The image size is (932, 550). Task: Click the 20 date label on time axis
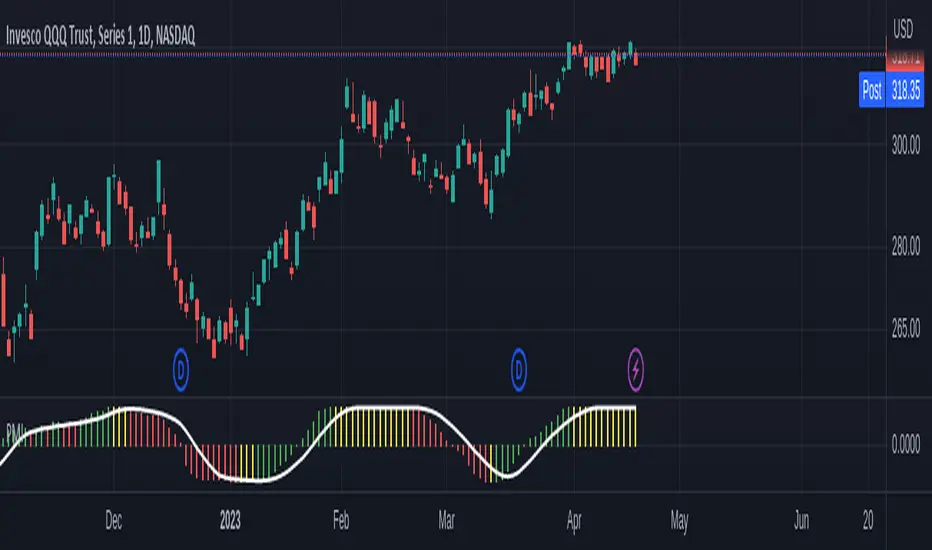(868, 520)
